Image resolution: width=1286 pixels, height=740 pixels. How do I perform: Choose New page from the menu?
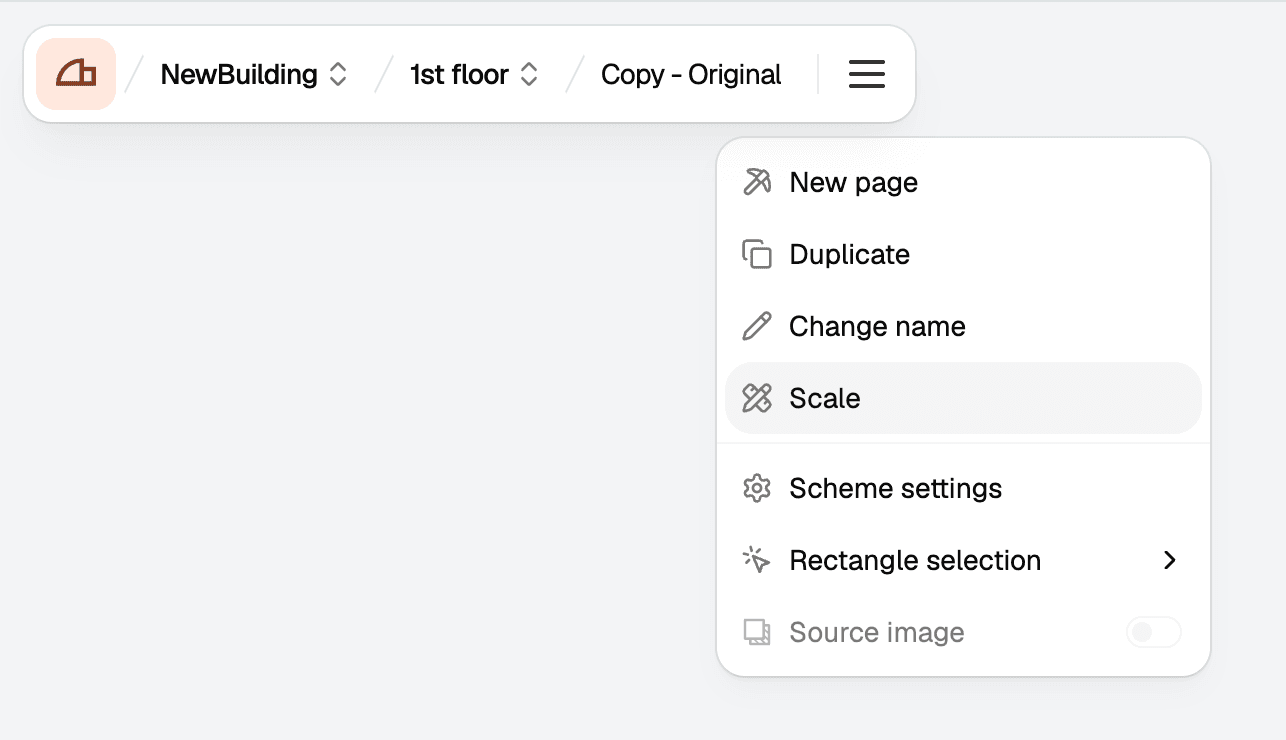coord(963,182)
